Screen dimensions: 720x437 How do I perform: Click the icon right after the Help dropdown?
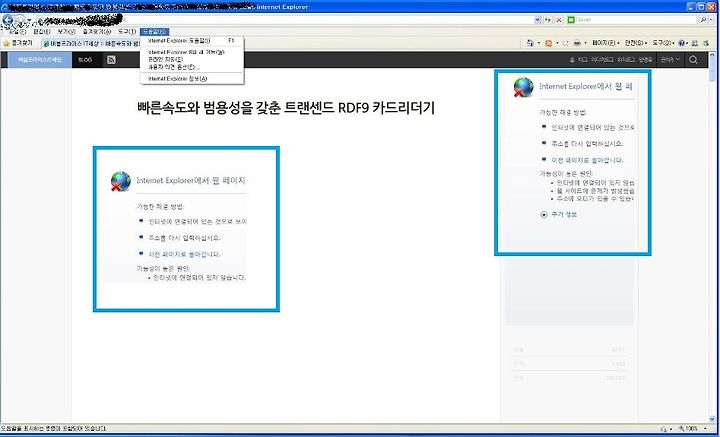coord(695,43)
